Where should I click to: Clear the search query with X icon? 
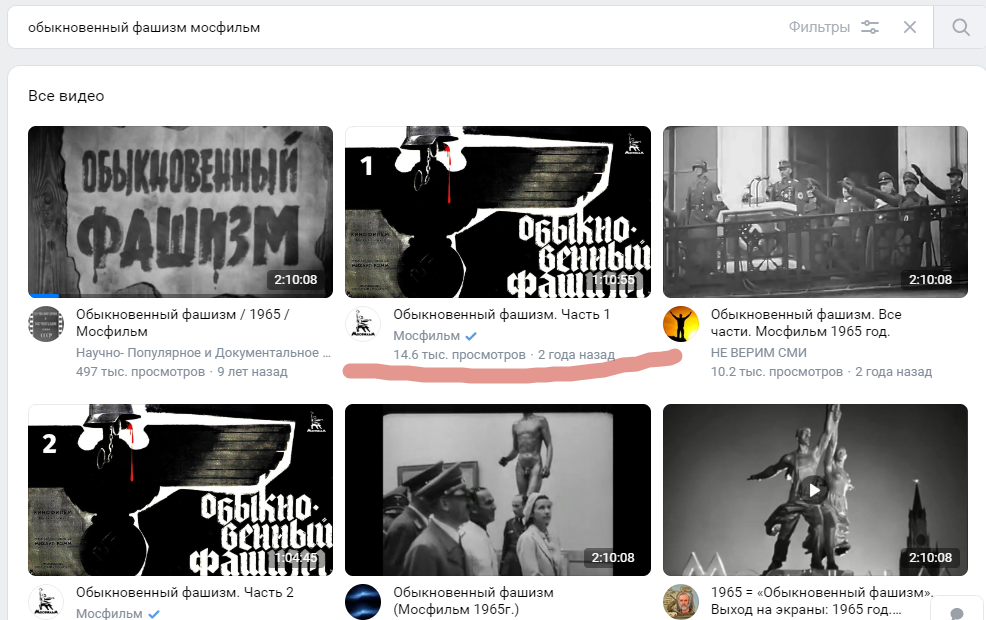click(x=909, y=27)
